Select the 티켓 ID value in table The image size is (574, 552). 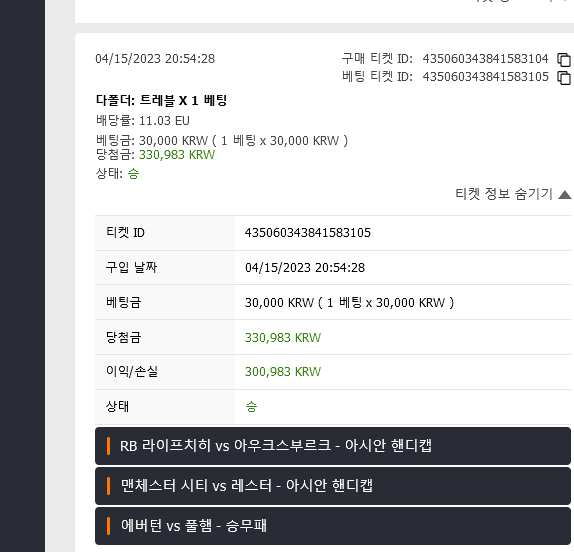308,233
